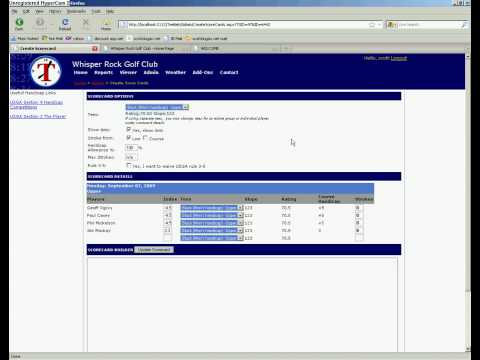
Task: Open the Tools menu
Action: pos(96,11)
